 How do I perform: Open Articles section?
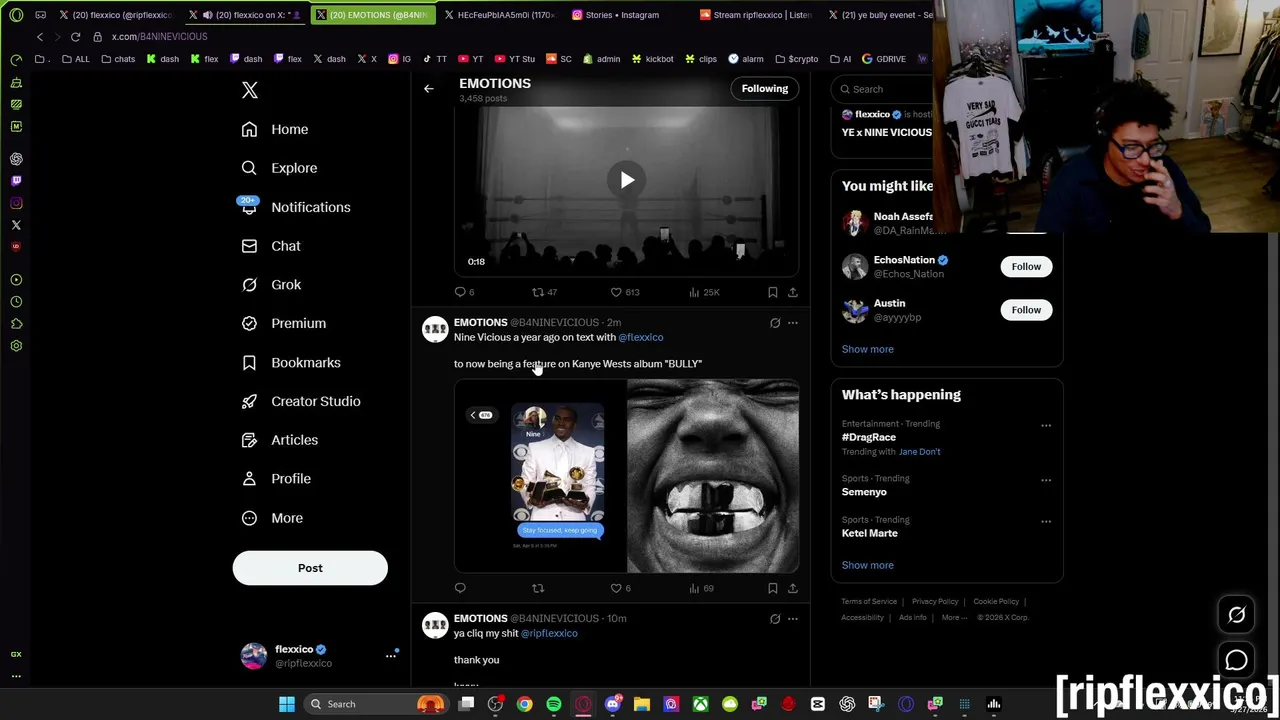(x=280, y=440)
